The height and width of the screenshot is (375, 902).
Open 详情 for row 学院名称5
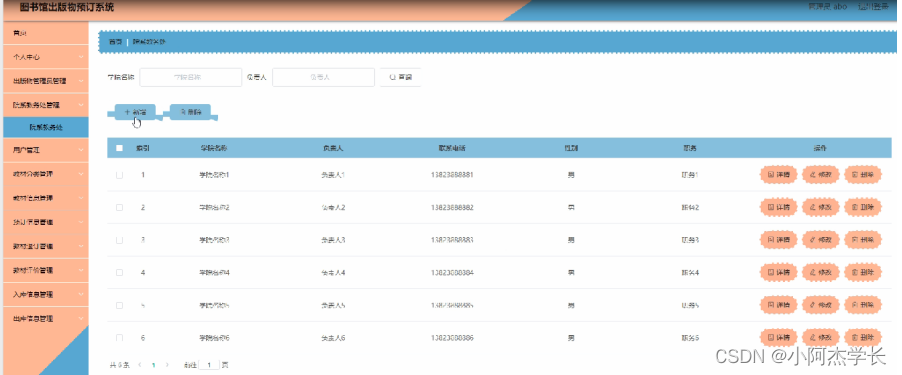click(778, 305)
